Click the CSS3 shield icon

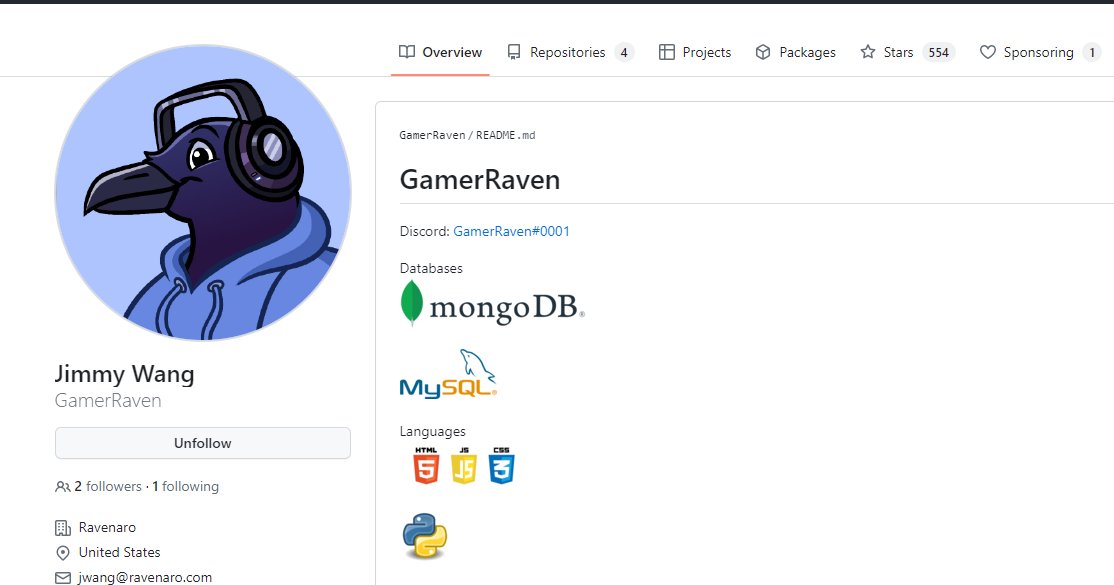click(502, 466)
